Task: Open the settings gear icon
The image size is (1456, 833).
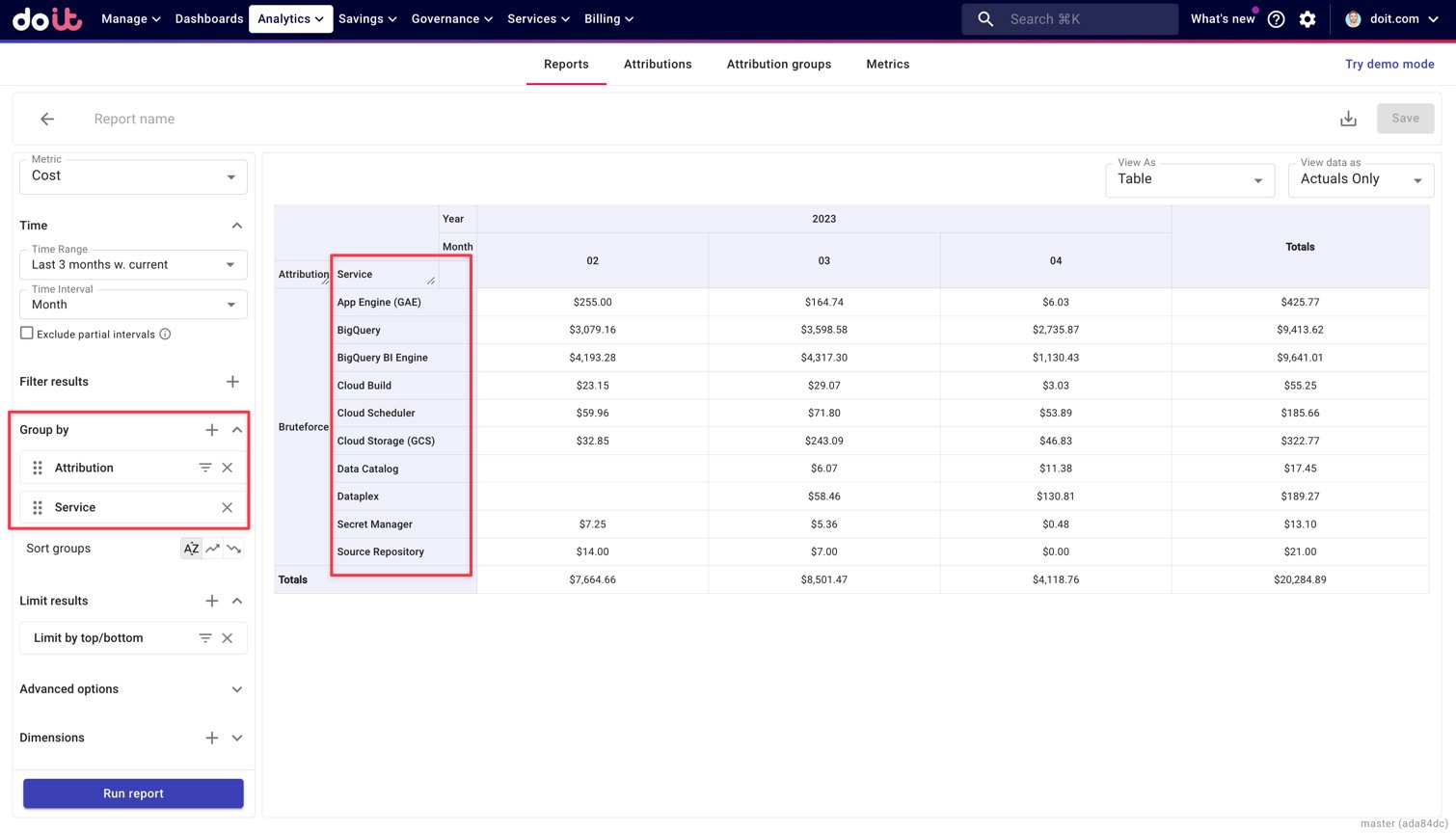Action: click(x=1308, y=19)
